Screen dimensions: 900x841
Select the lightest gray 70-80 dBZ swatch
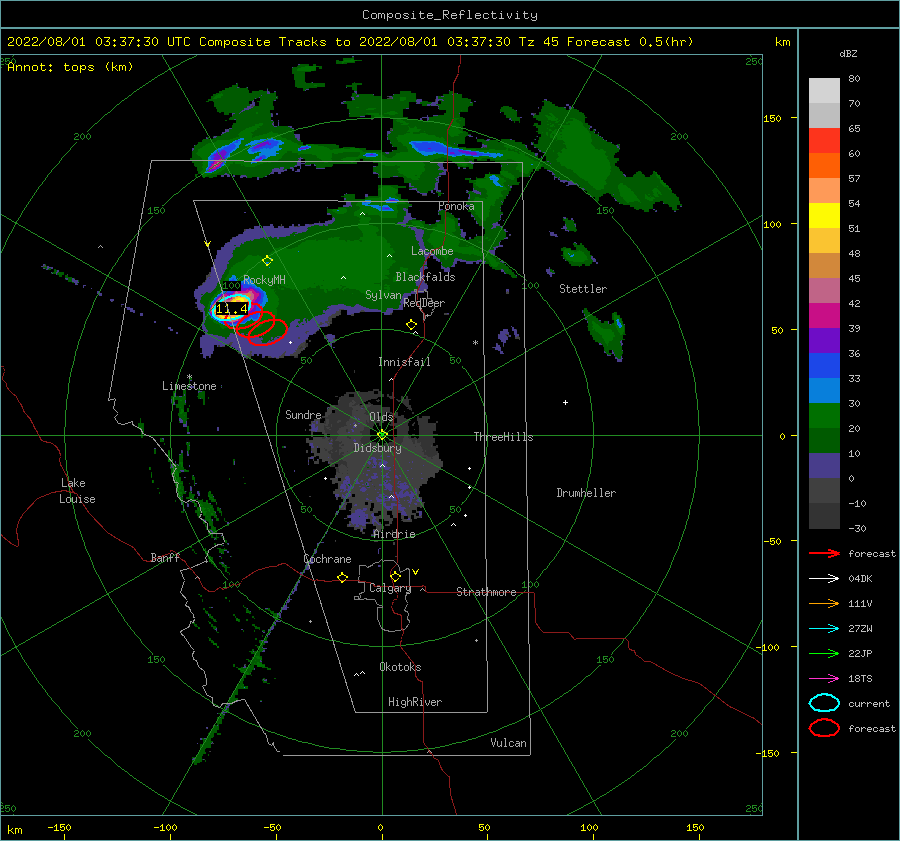[824, 91]
